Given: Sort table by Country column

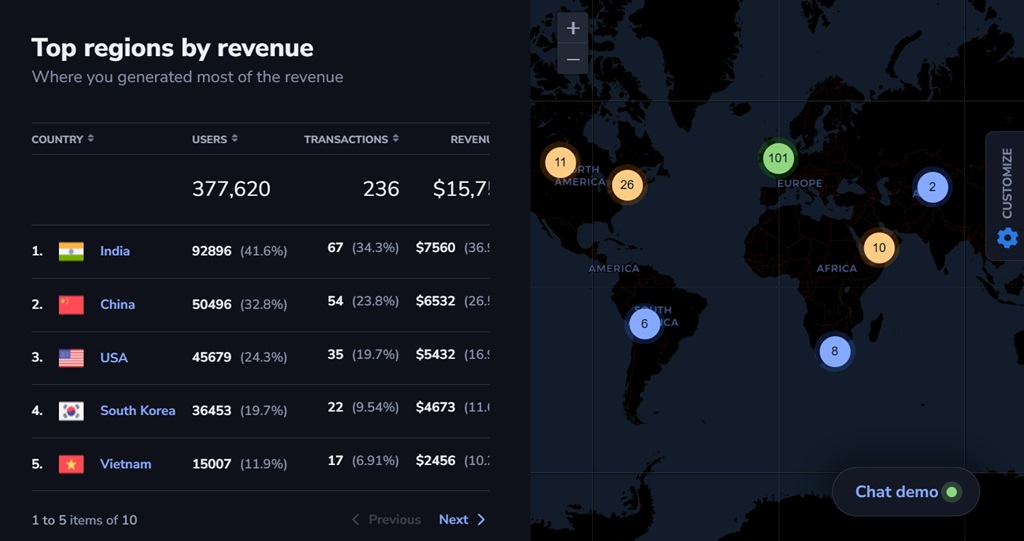Looking at the screenshot, I should pos(62,139).
